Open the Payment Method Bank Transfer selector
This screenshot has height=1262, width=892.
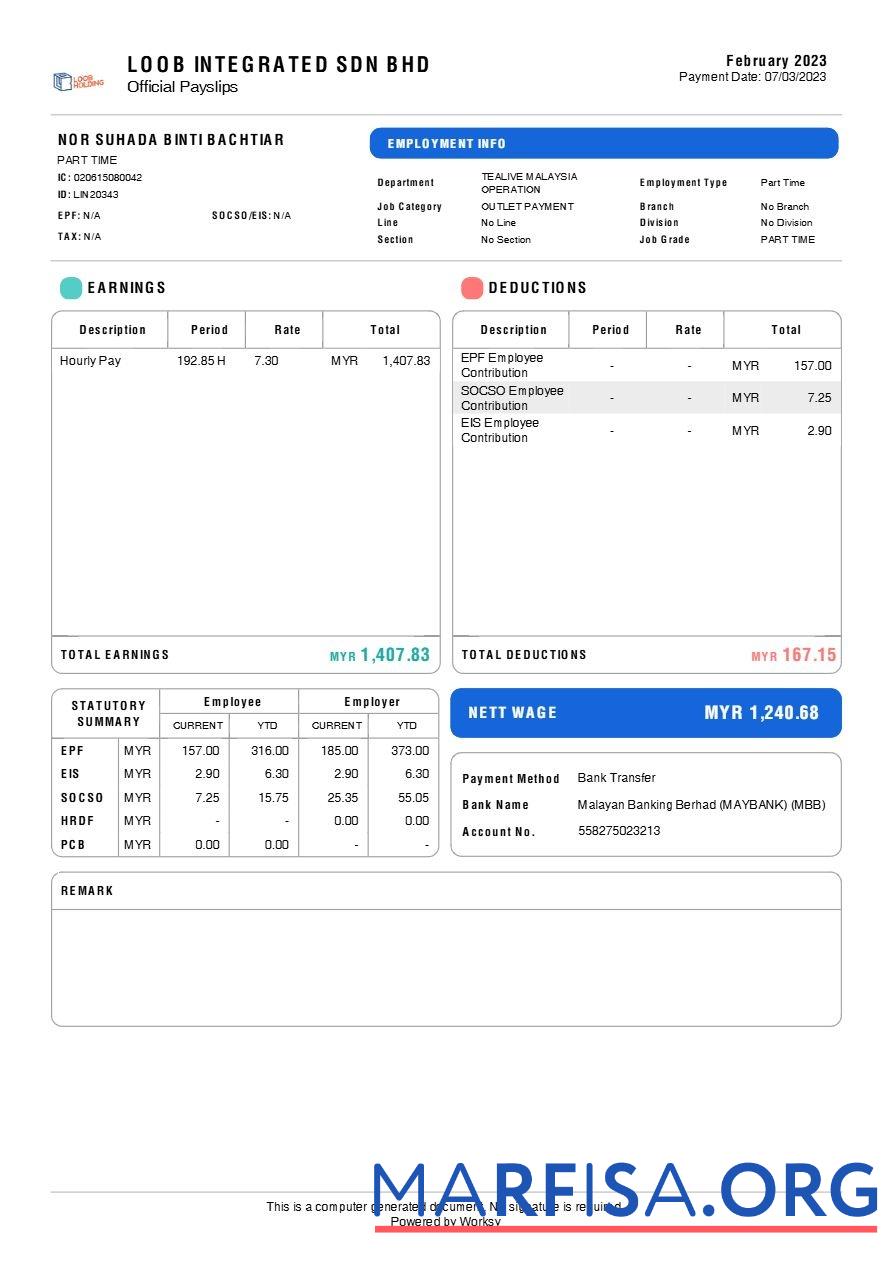[x=614, y=778]
